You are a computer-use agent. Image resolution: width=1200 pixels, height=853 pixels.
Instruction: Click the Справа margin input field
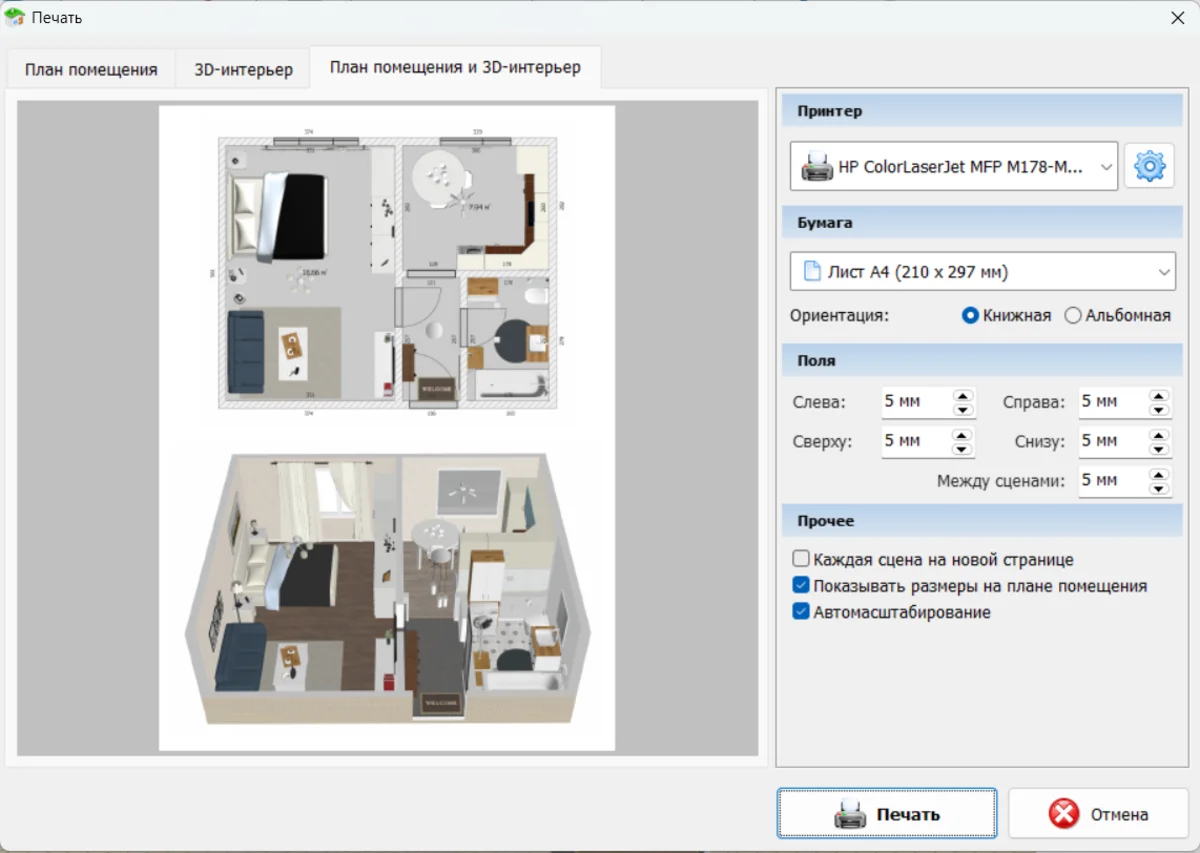(1113, 402)
